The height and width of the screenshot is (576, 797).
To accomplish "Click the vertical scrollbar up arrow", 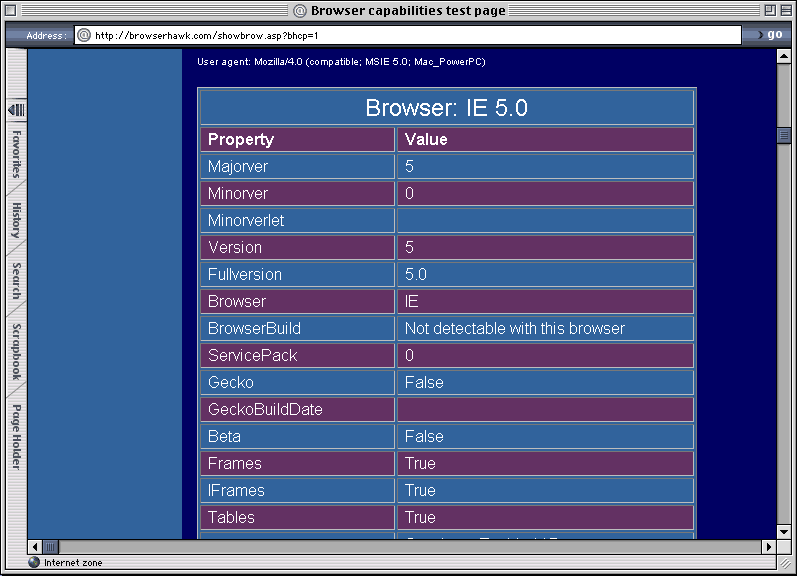I will coord(785,57).
